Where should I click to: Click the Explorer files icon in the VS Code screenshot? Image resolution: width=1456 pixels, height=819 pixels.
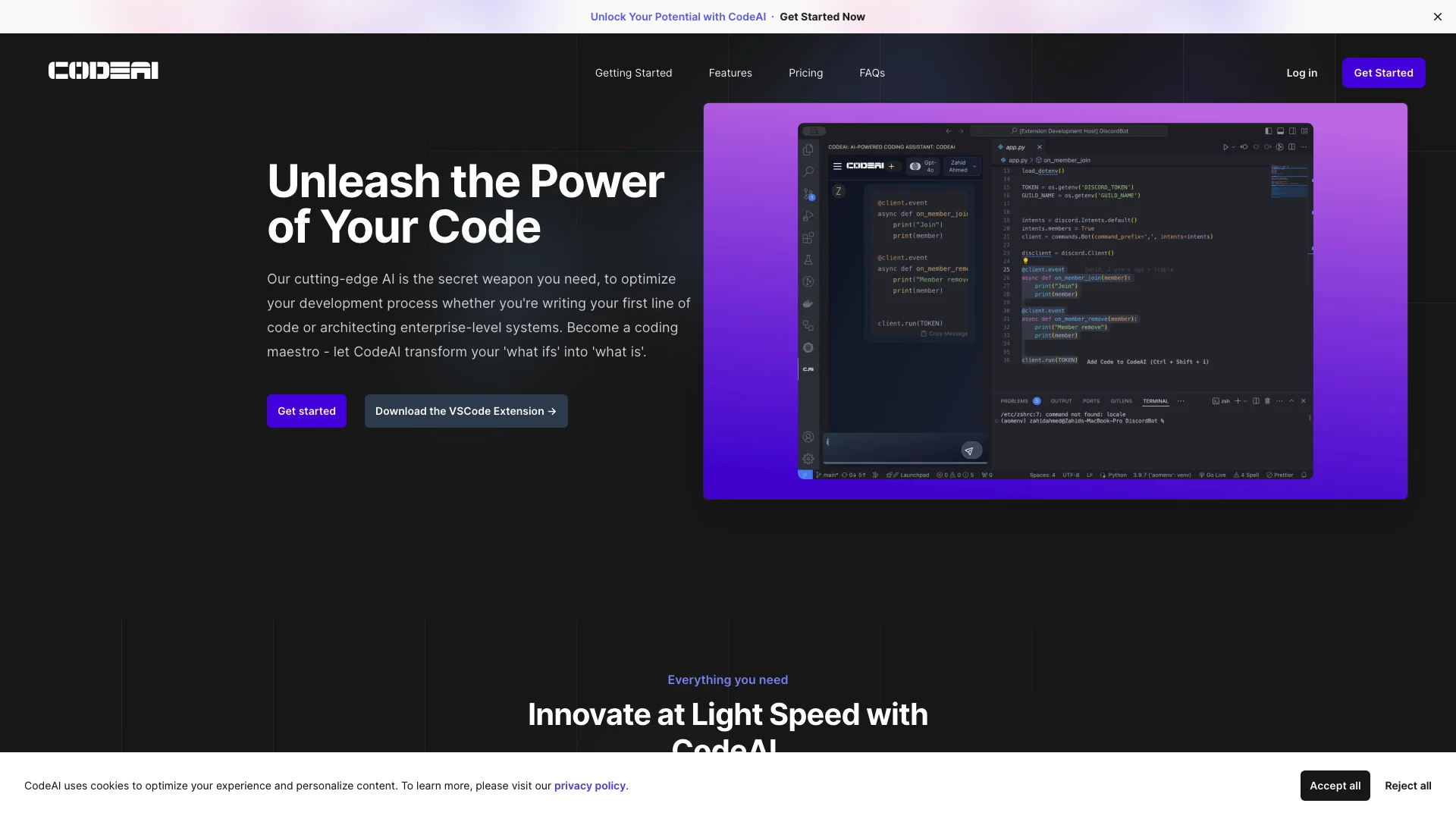pos(808,150)
